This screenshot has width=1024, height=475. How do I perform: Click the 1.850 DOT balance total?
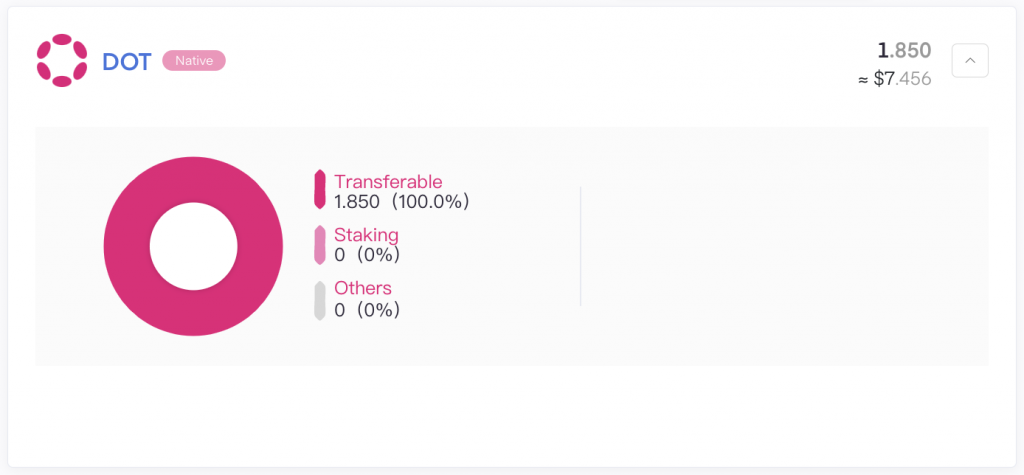[x=904, y=50]
